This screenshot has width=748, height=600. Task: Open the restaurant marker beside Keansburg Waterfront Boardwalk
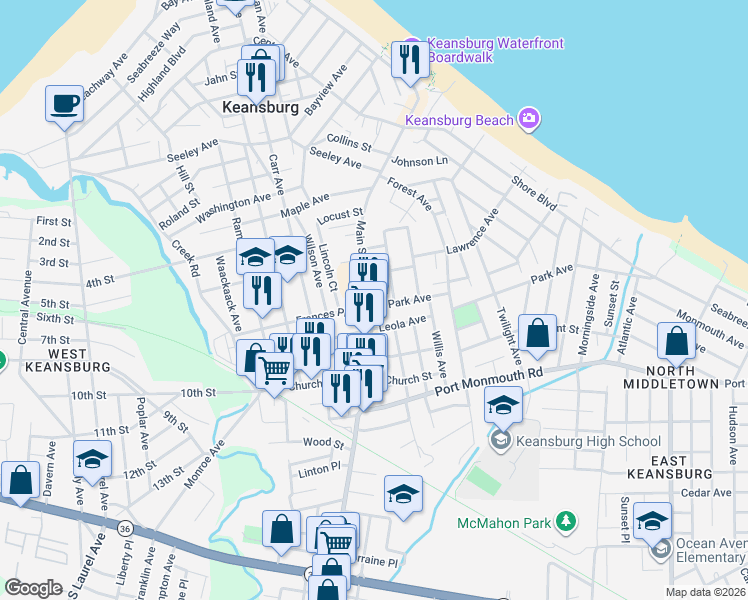410,60
